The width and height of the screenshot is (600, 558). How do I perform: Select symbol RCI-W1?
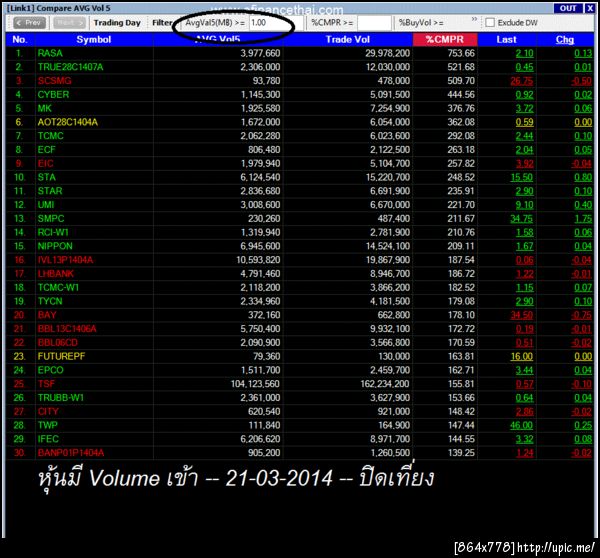[53, 232]
